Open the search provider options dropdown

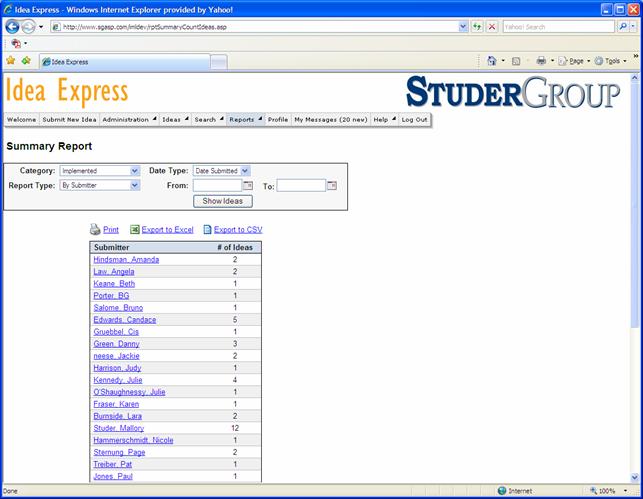[x=633, y=27]
